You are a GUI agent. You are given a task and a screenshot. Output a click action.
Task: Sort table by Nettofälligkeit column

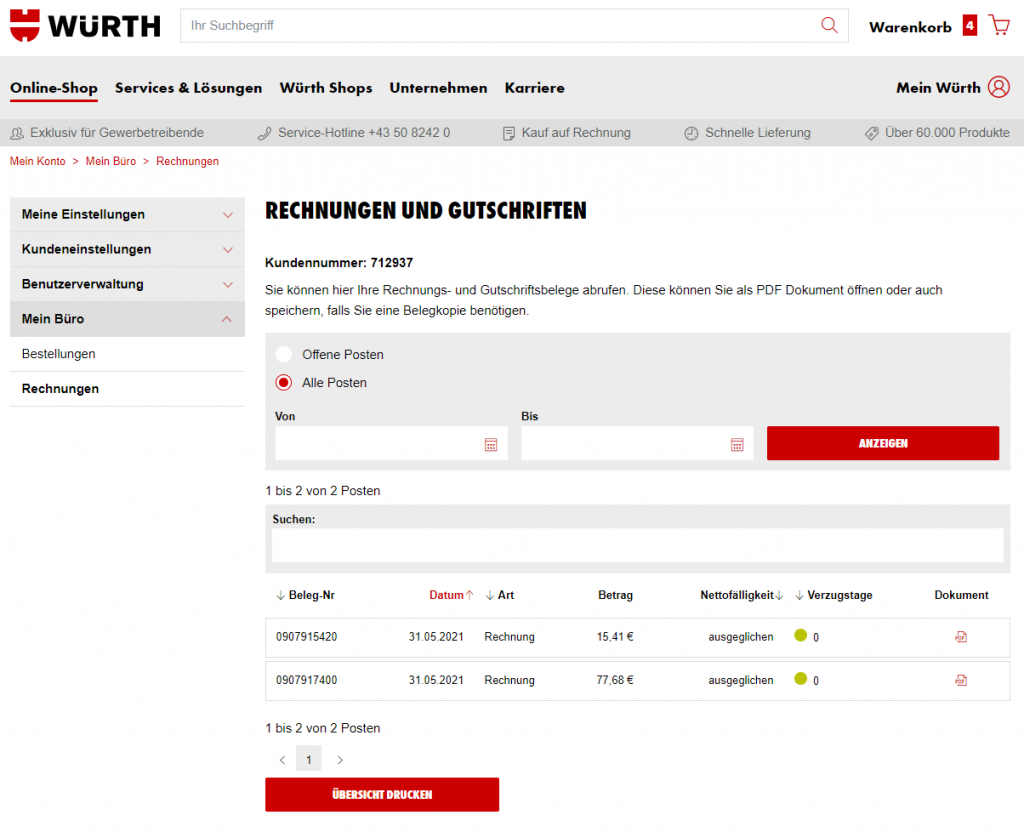(742, 595)
